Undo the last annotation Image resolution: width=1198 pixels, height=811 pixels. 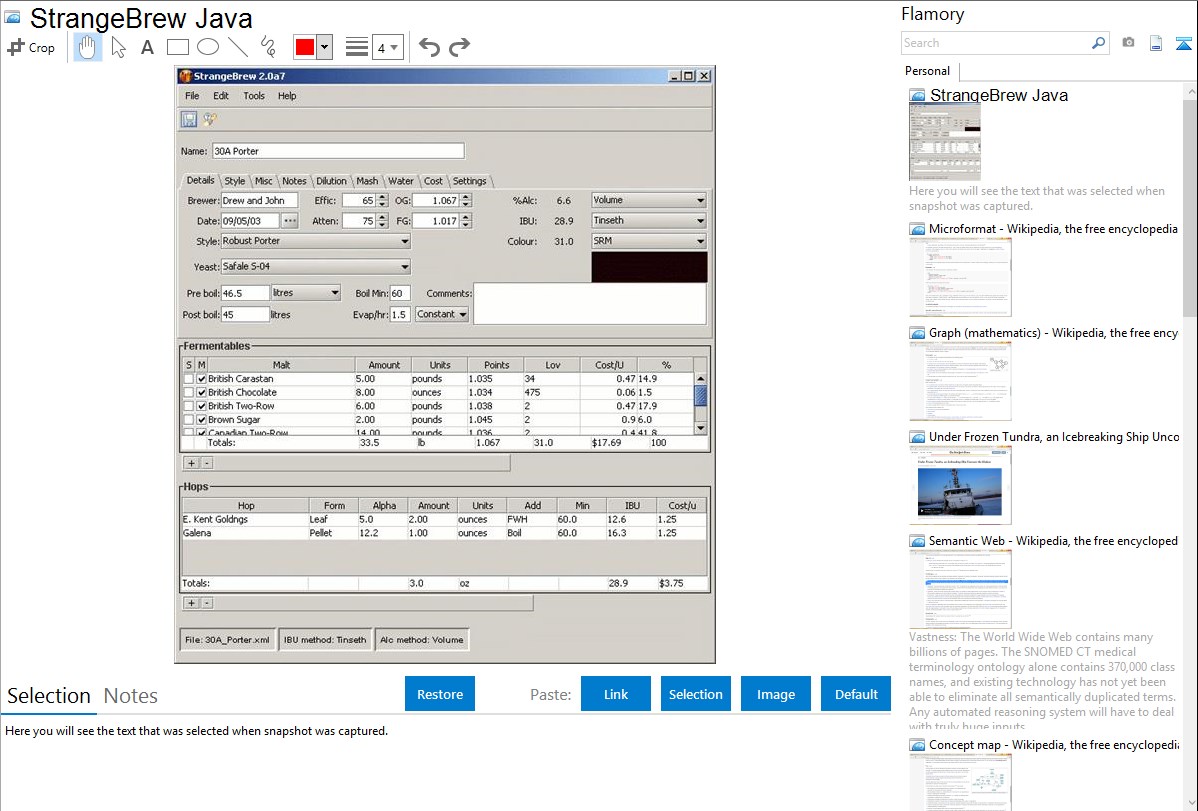click(429, 47)
